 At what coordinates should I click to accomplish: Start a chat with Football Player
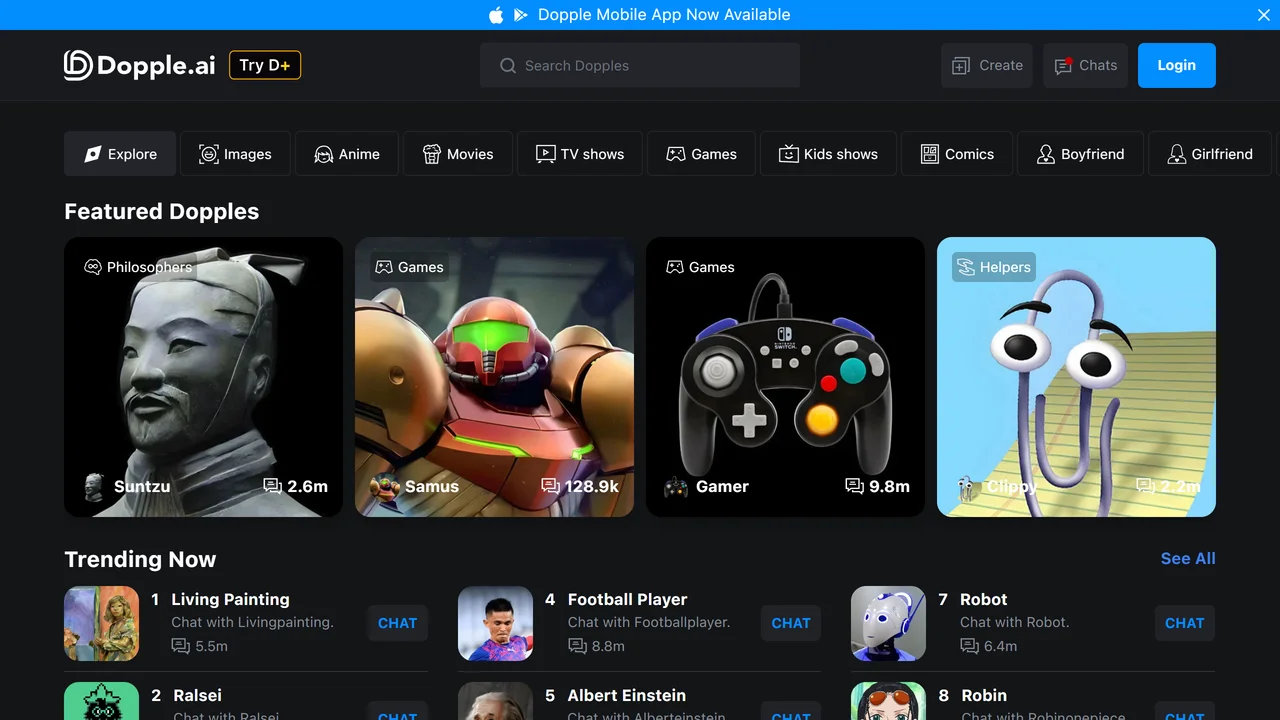tap(791, 623)
